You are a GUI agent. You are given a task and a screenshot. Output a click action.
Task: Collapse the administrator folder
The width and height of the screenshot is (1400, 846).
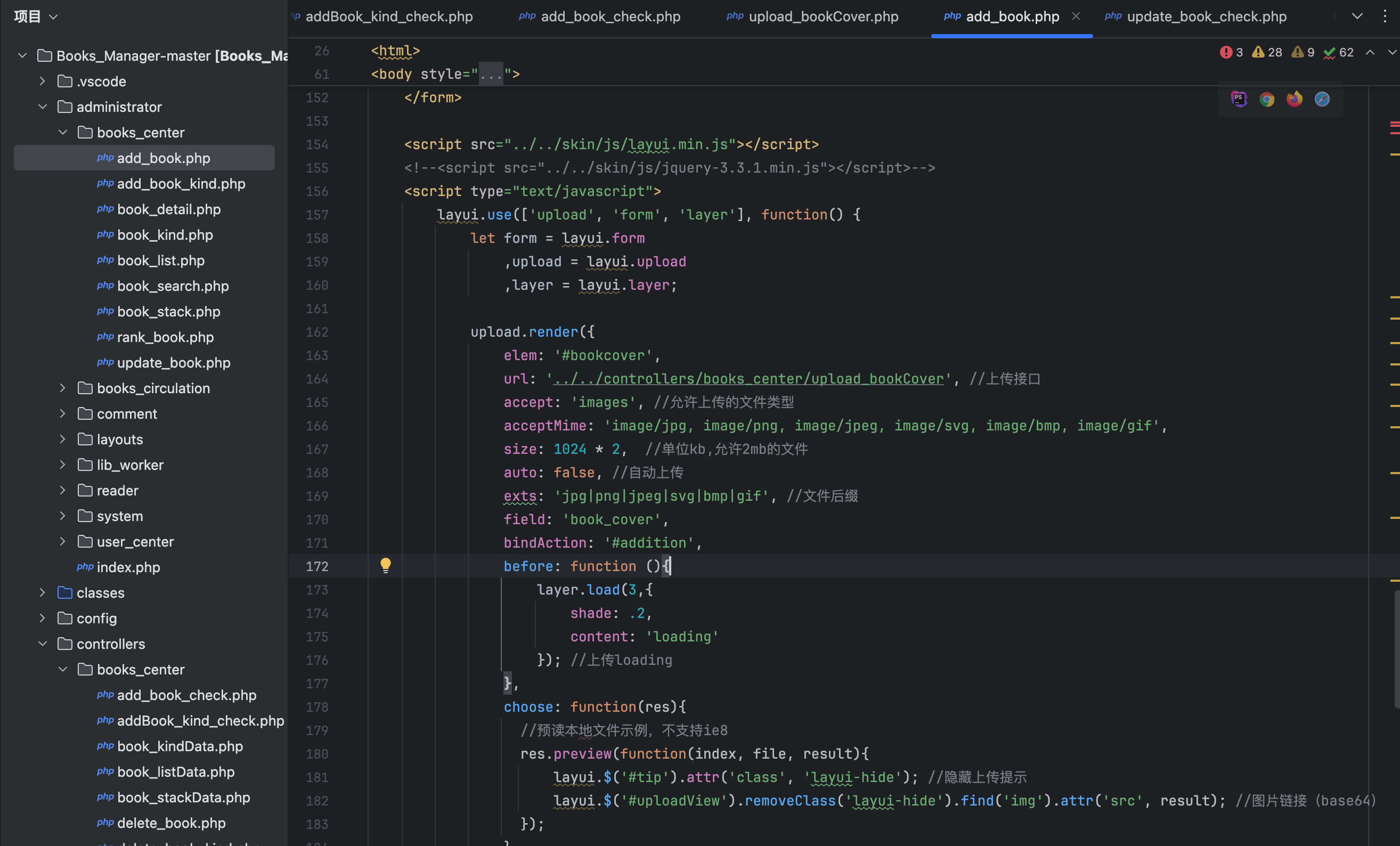coord(43,107)
